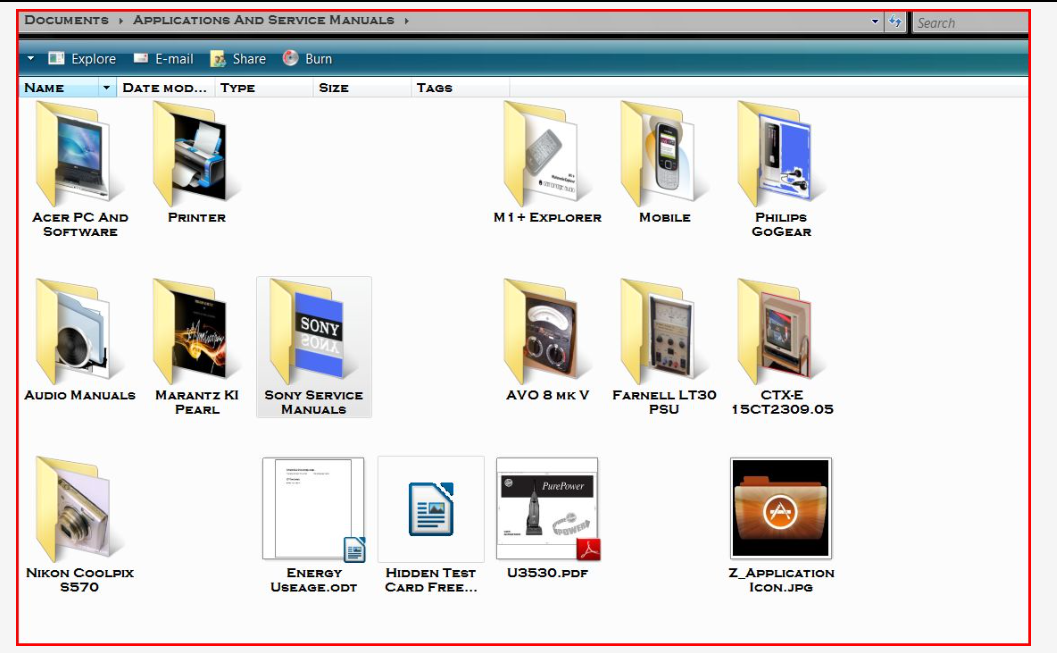Select the Sony Service Manuals folder
Viewport: 1057px width, 653px height.
pos(313,347)
